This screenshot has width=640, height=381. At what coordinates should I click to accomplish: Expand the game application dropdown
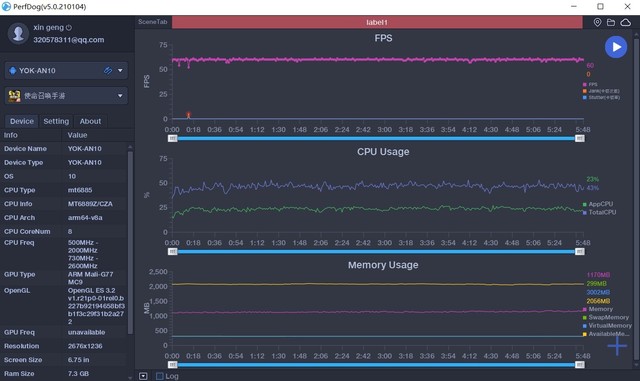coord(120,96)
